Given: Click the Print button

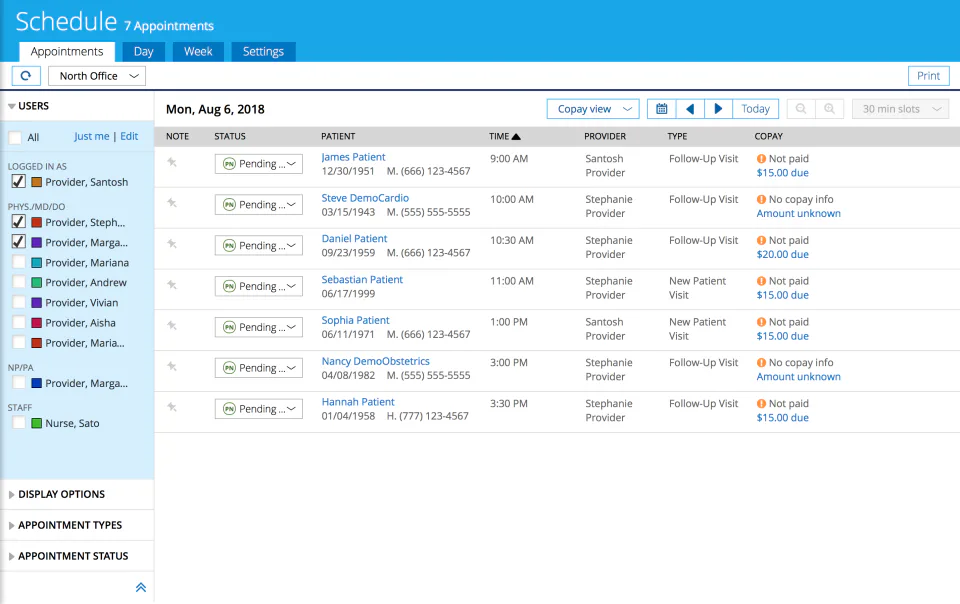Looking at the screenshot, I should 928,75.
